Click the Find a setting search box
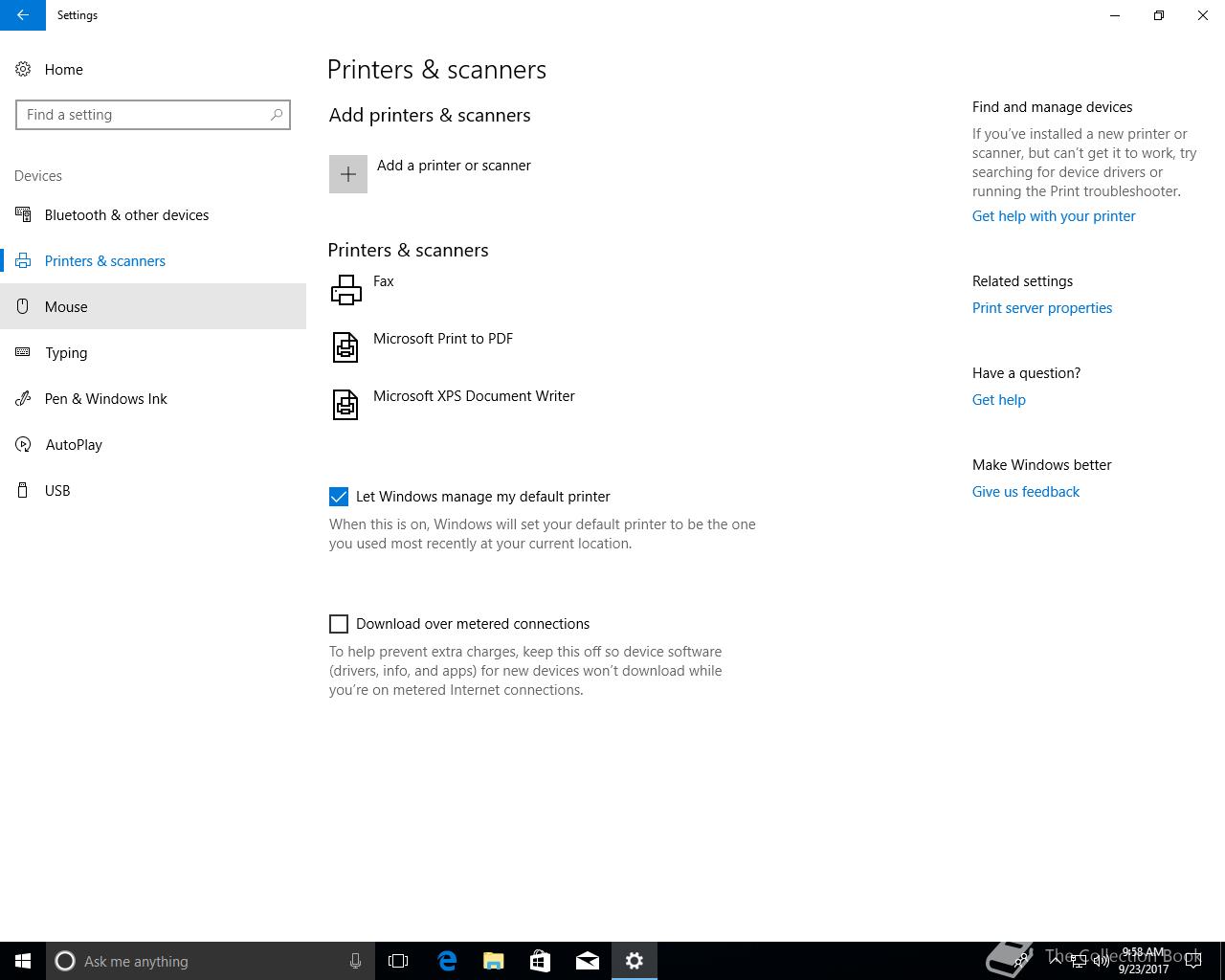 [153, 115]
